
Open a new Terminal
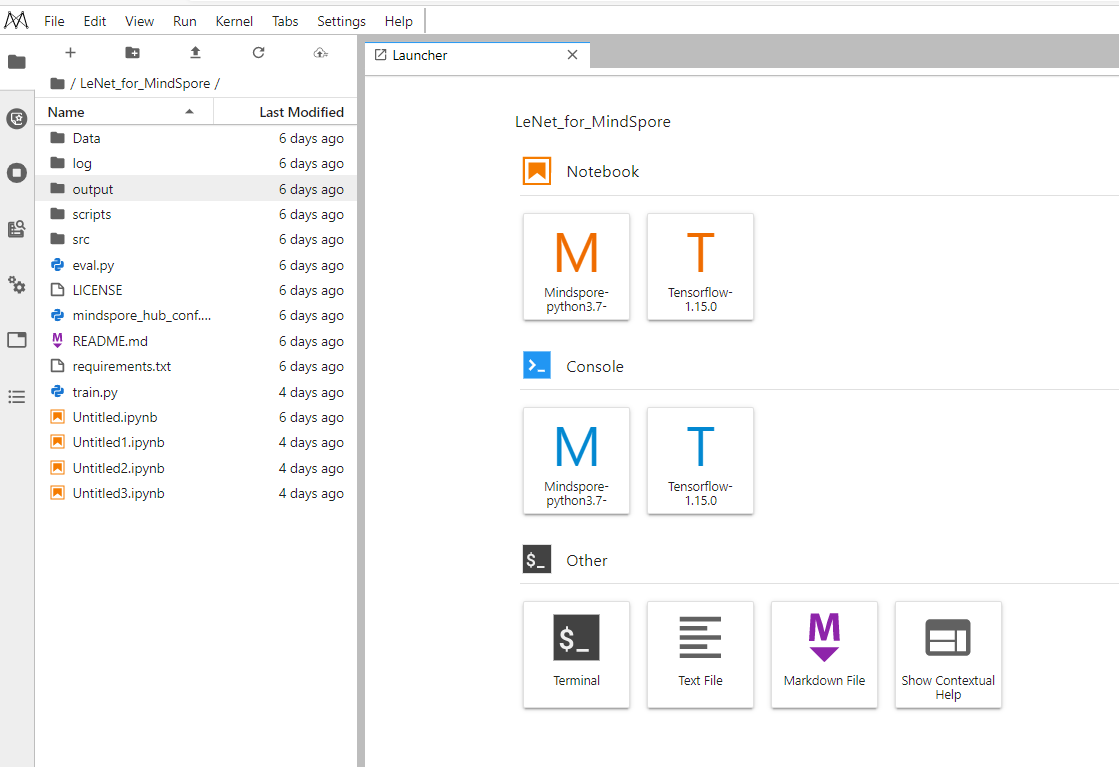tap(577, 655)
